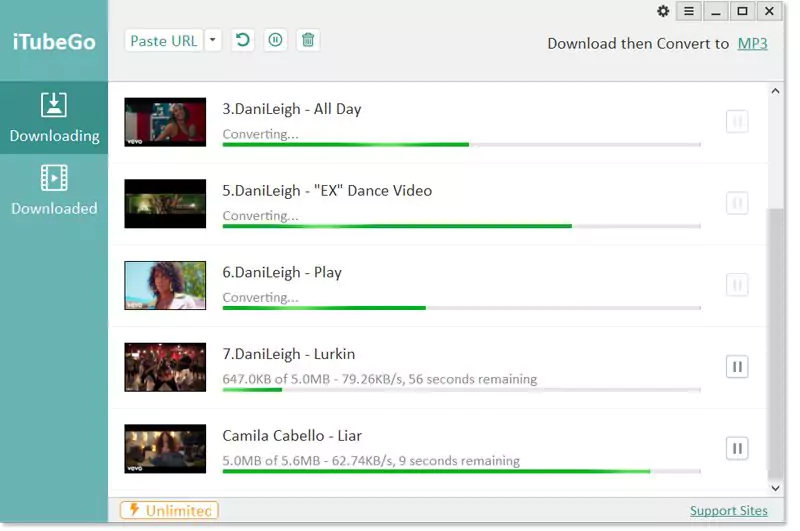Open the Support Sites link
Viewport: 800px width, 531px height.
click(728, 511)
